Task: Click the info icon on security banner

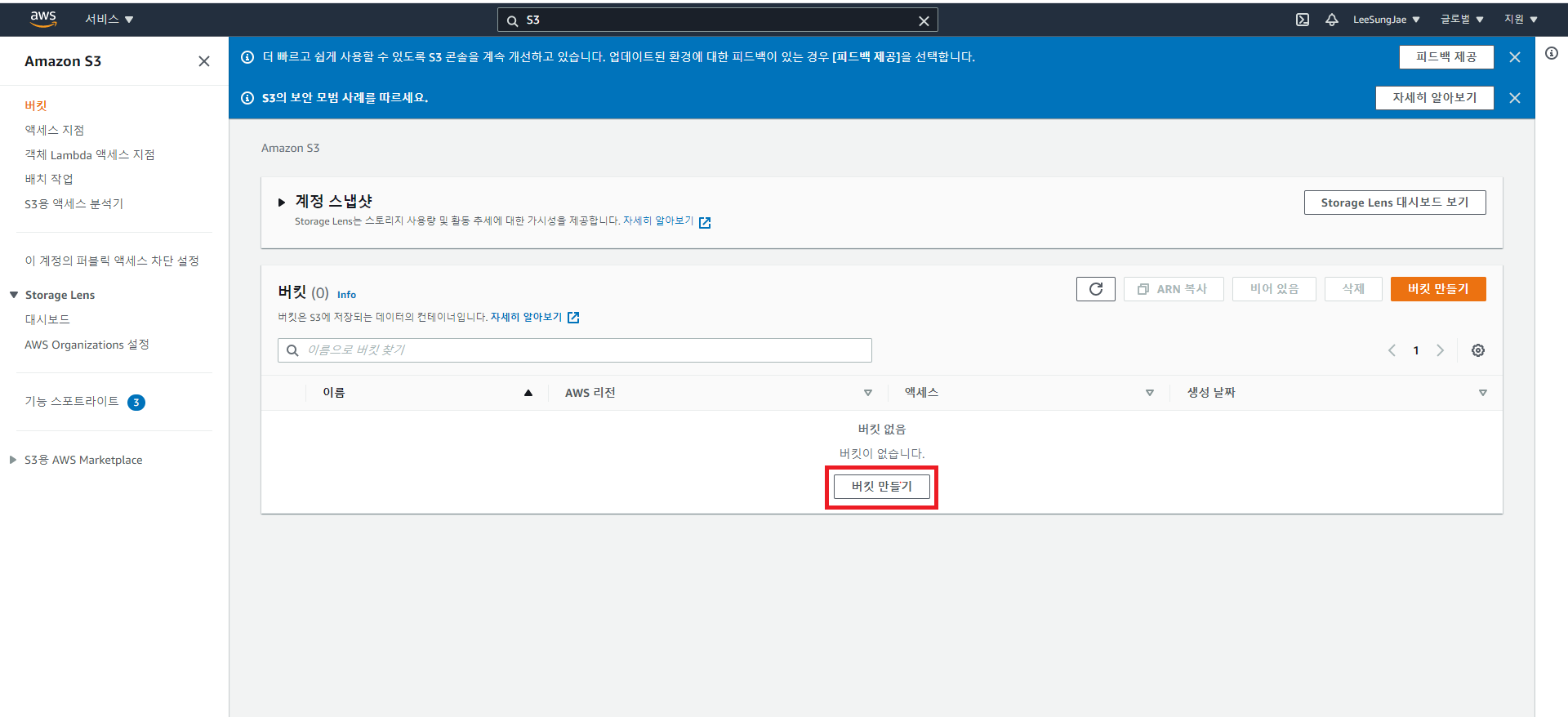Action: [247, 98]
